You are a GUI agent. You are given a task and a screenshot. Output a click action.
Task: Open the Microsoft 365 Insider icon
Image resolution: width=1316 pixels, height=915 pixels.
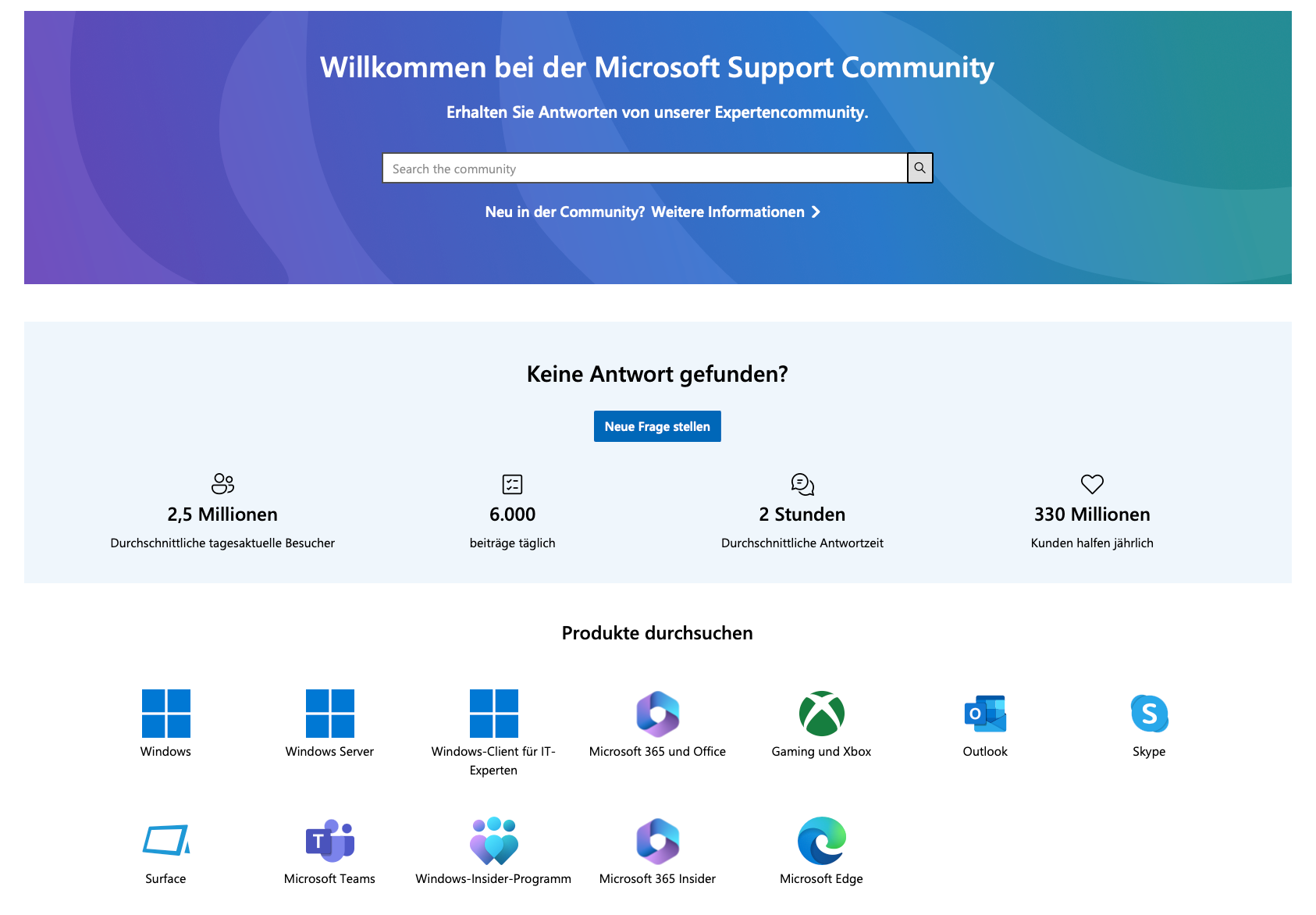(657, 841)
